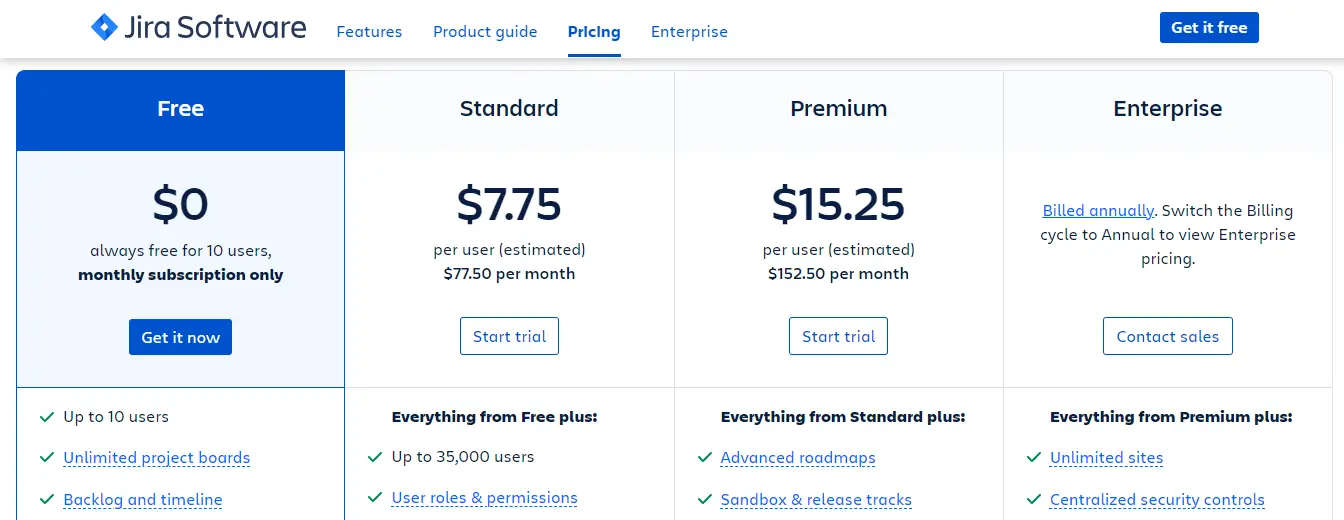
Task: Open User roles & permissions link
Action: (x=484, y=498)
